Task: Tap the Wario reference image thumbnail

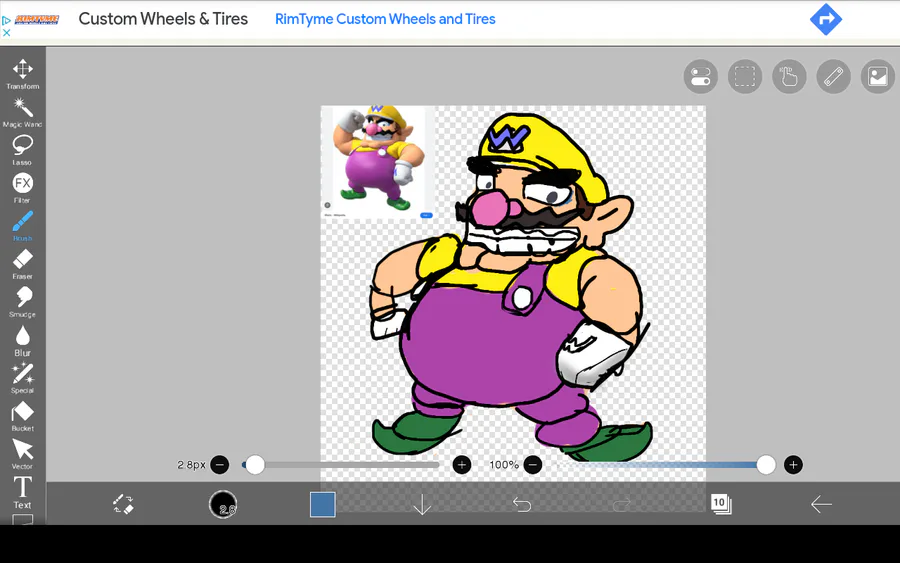Action: click(x=378, y=162)
